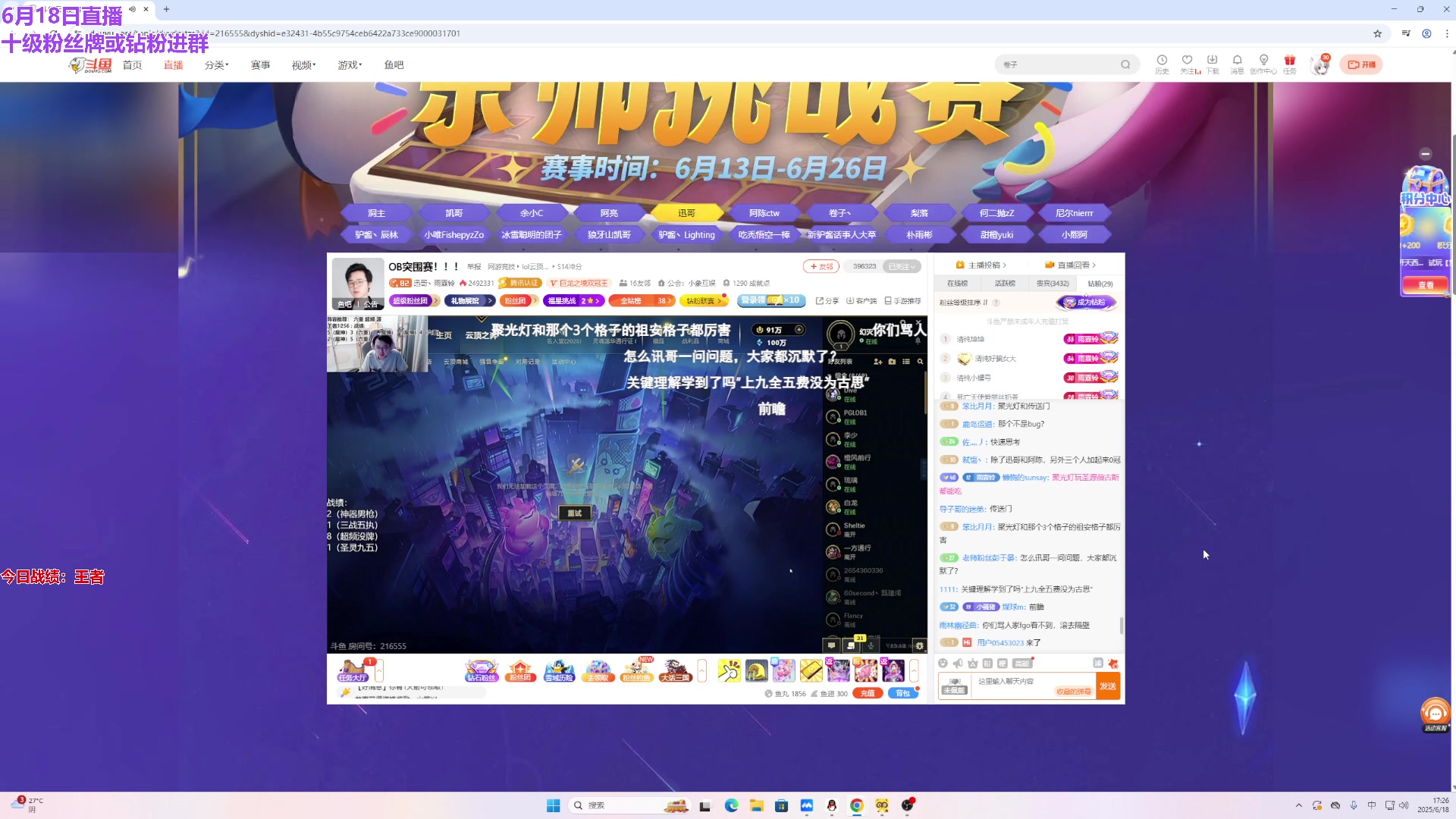Click the orange 开播 start streaming button
This screenshot has width=1456, height=819.
point(1361,64)
